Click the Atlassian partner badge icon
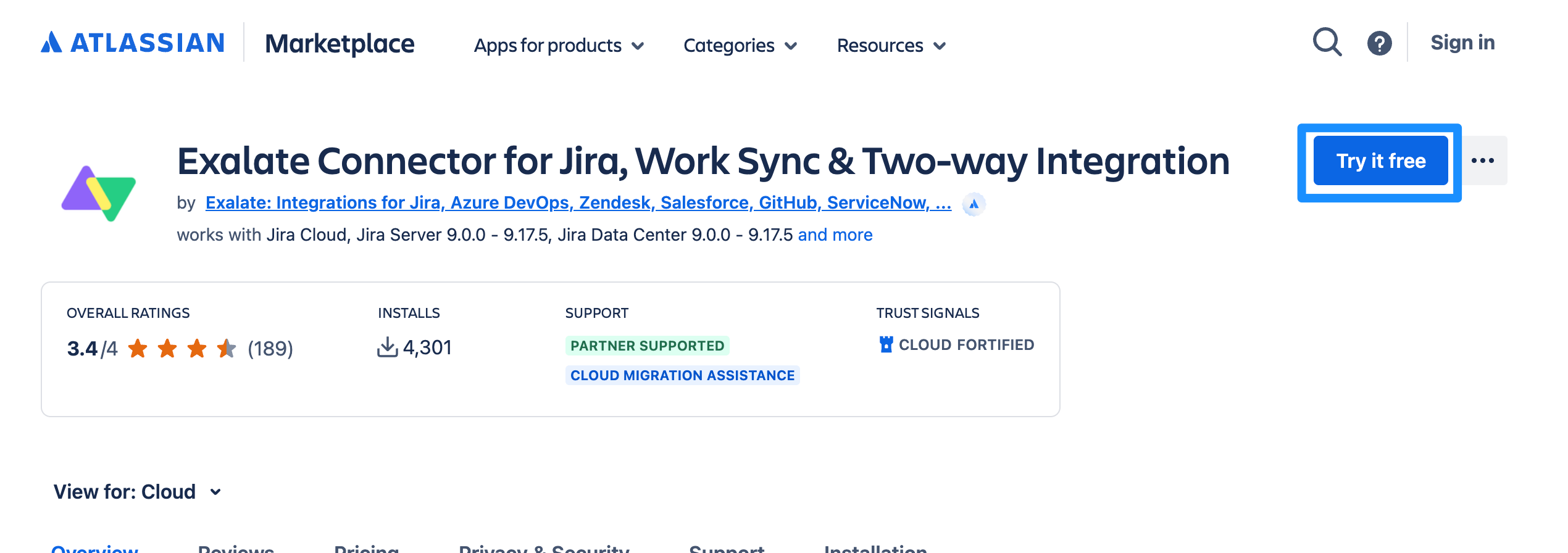The image size is (1568, 553). click(x=974, y=204)
